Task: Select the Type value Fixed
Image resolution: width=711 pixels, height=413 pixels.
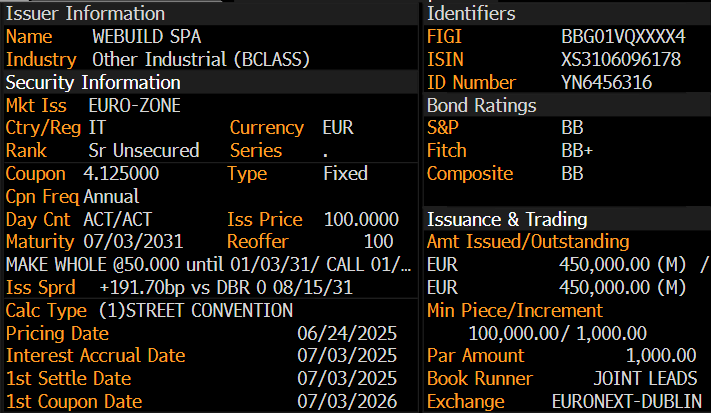Action: point(346,174)
